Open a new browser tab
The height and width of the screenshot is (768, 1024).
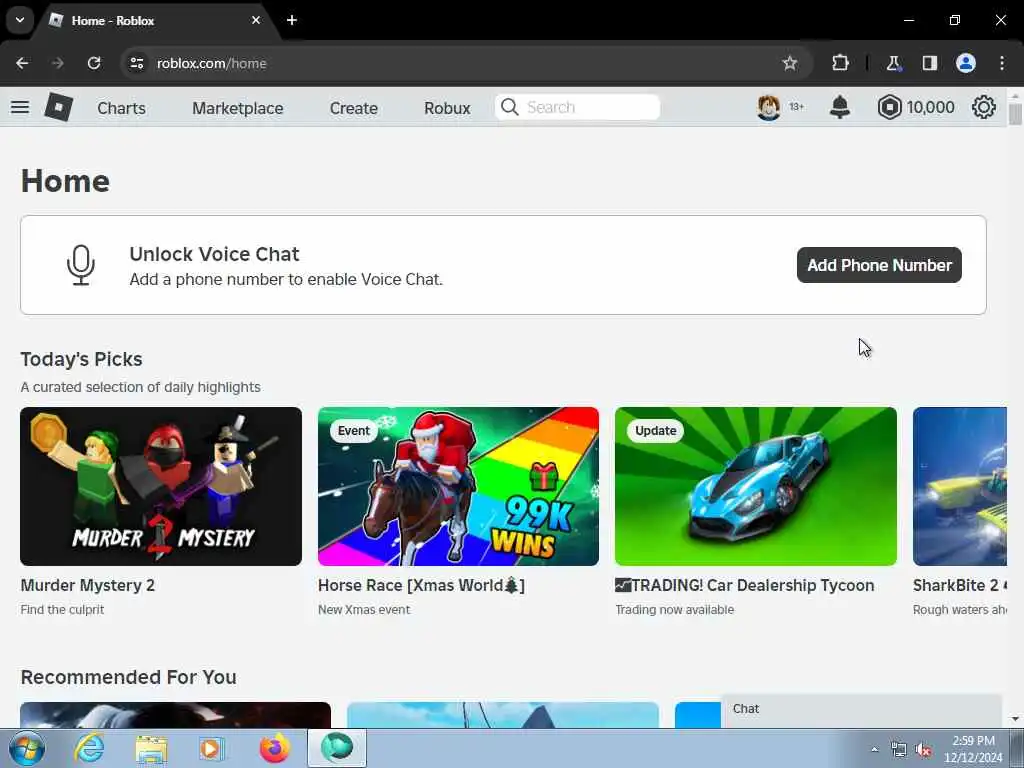pos(292,20)
